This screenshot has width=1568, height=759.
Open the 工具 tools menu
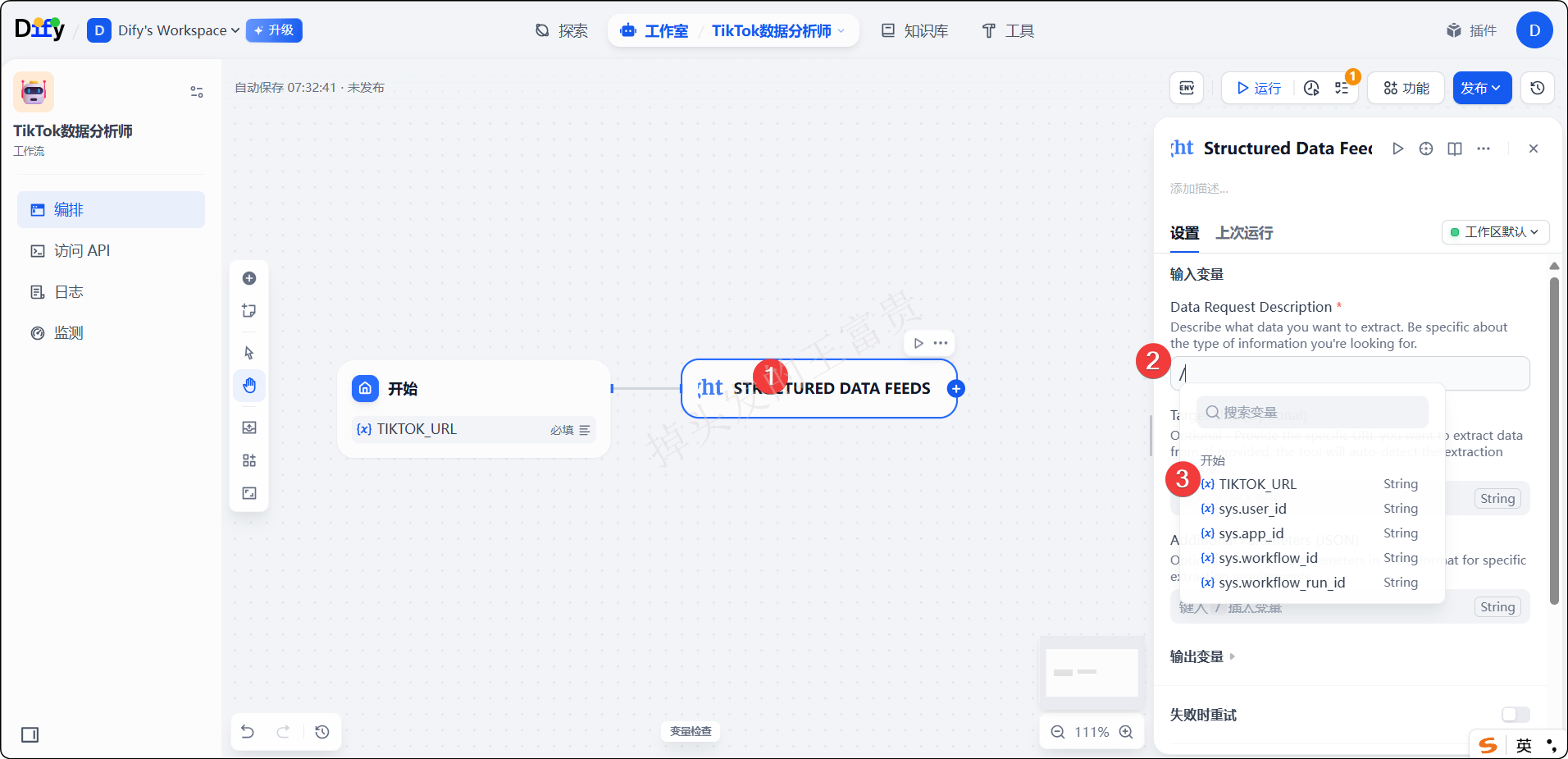coord(1008,30)
